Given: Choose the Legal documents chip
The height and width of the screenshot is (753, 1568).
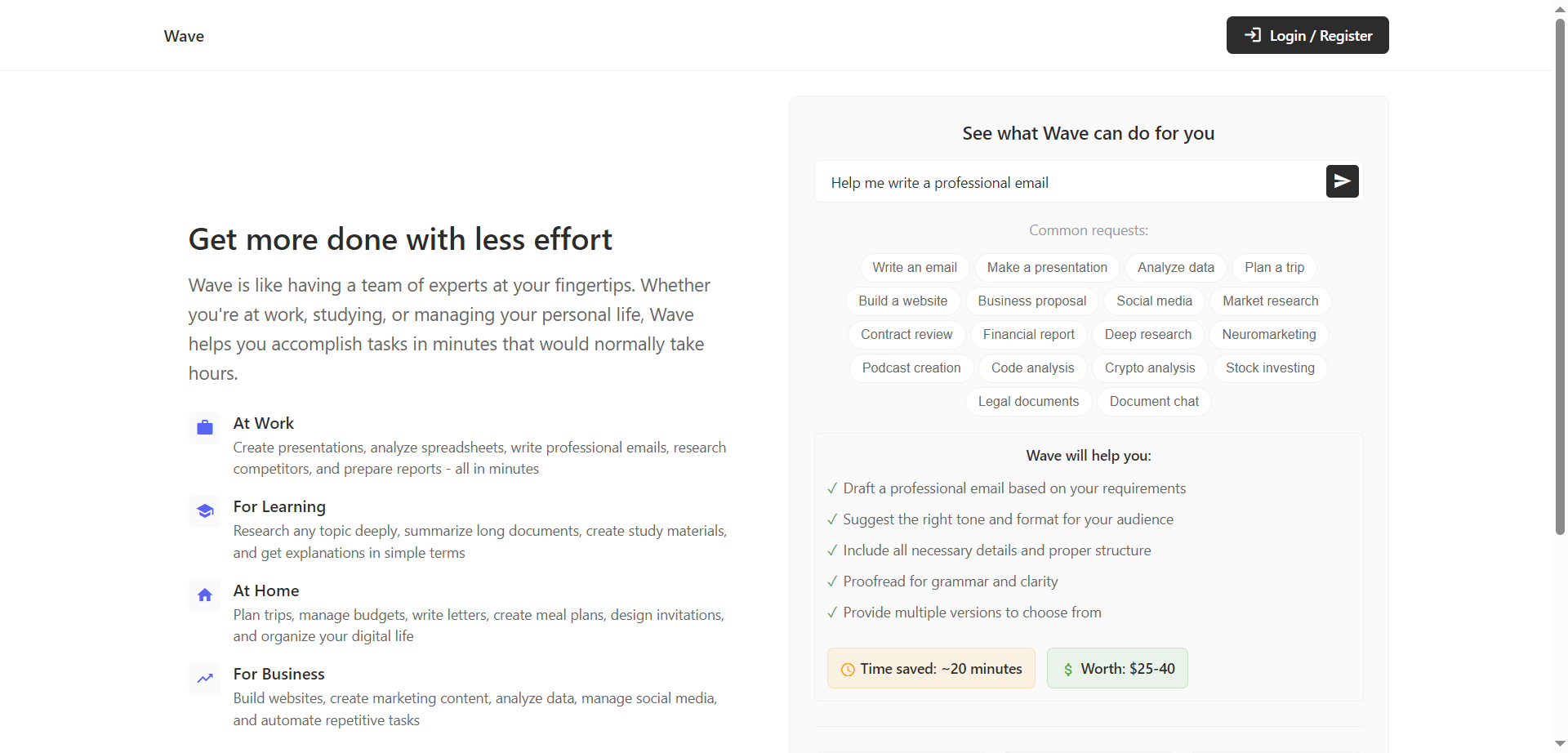Looking at the screenshot, I should point(1028,401).
